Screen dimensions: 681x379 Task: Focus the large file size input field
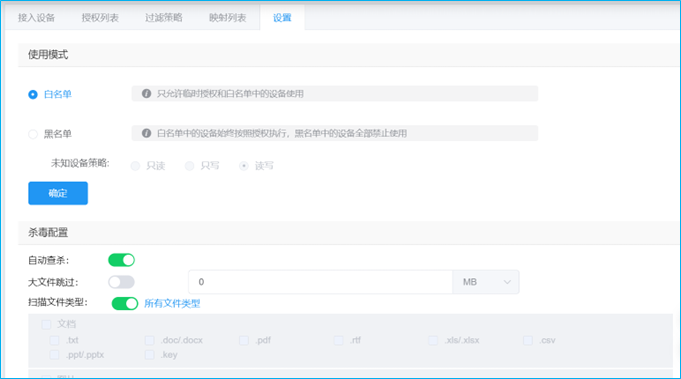click(321, 282)
